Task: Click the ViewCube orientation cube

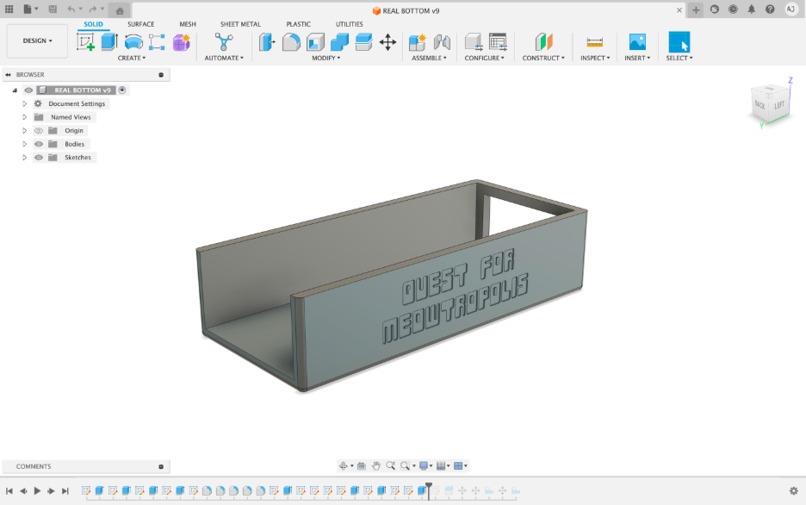Action: [x=770, y=103]
